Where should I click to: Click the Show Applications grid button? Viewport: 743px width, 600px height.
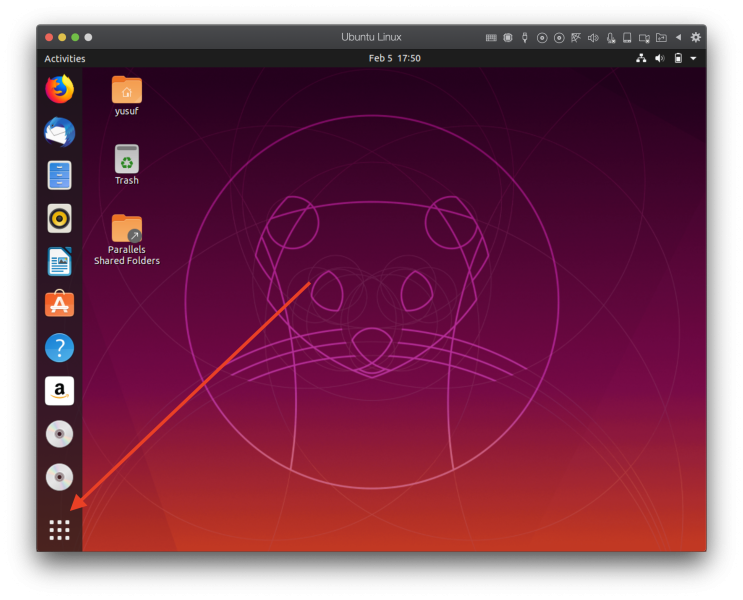(60, 529)
